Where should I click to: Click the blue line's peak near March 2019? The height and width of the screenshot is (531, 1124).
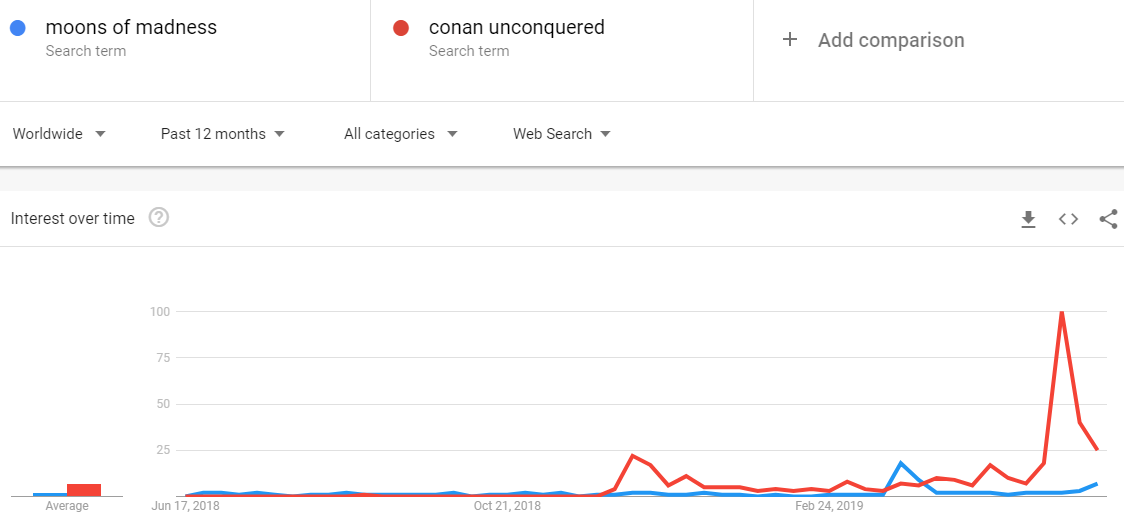point(901,463)
